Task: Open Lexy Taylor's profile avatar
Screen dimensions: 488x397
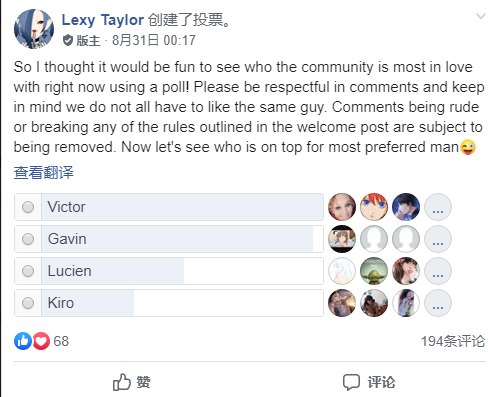Action: (34, 29)
